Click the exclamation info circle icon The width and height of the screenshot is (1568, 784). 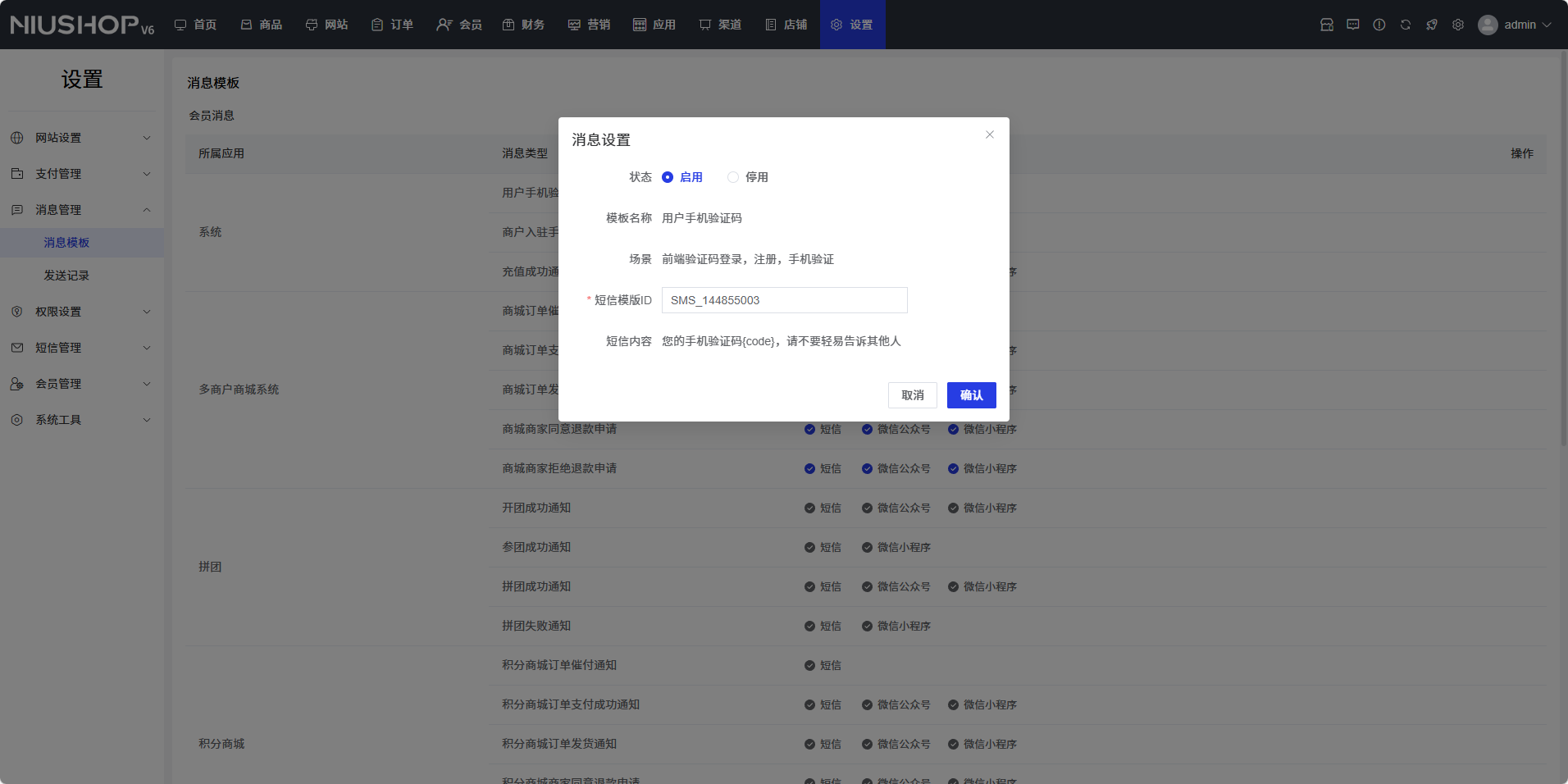[1379, 25]
